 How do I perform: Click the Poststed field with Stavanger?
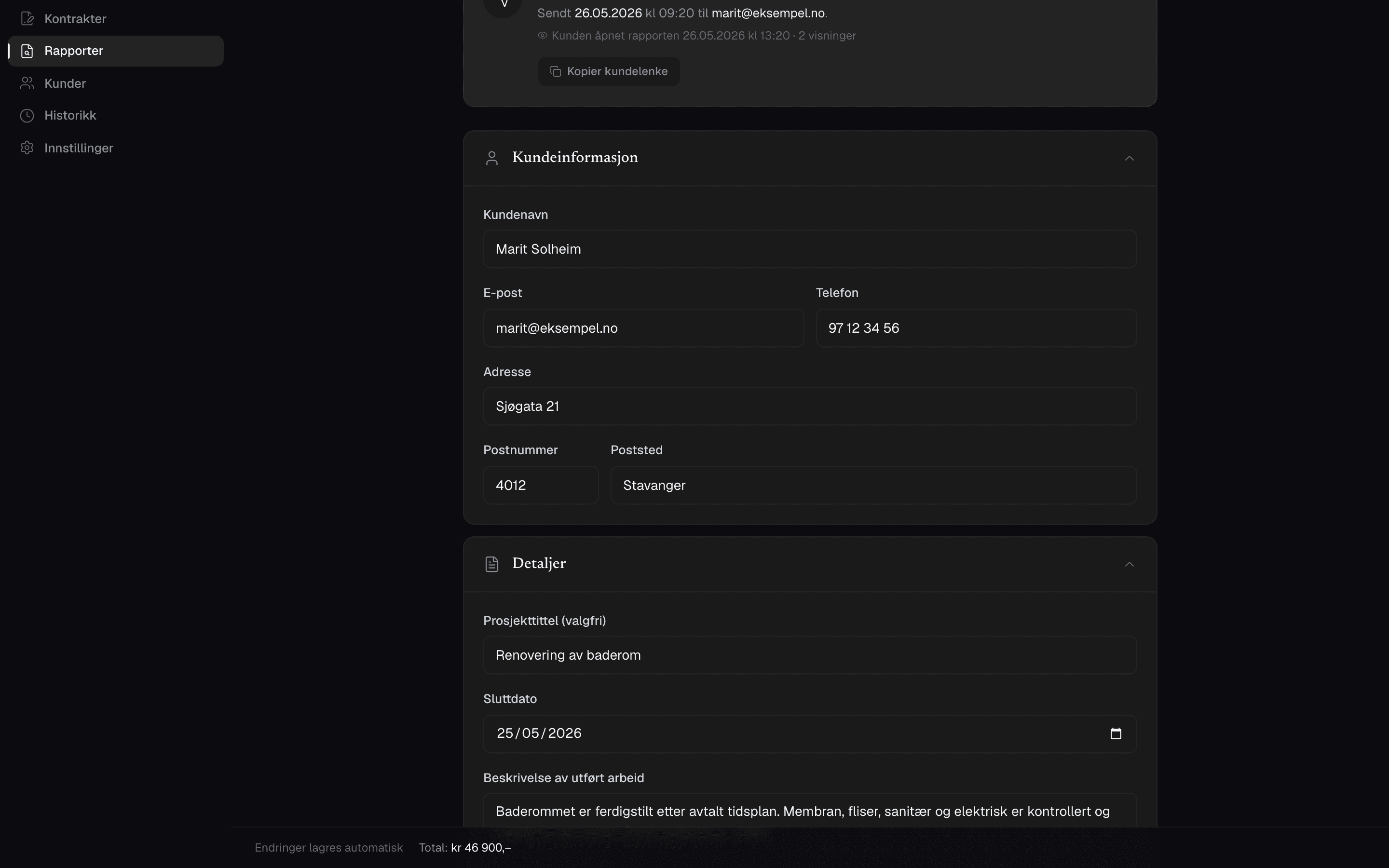[873, 485]
